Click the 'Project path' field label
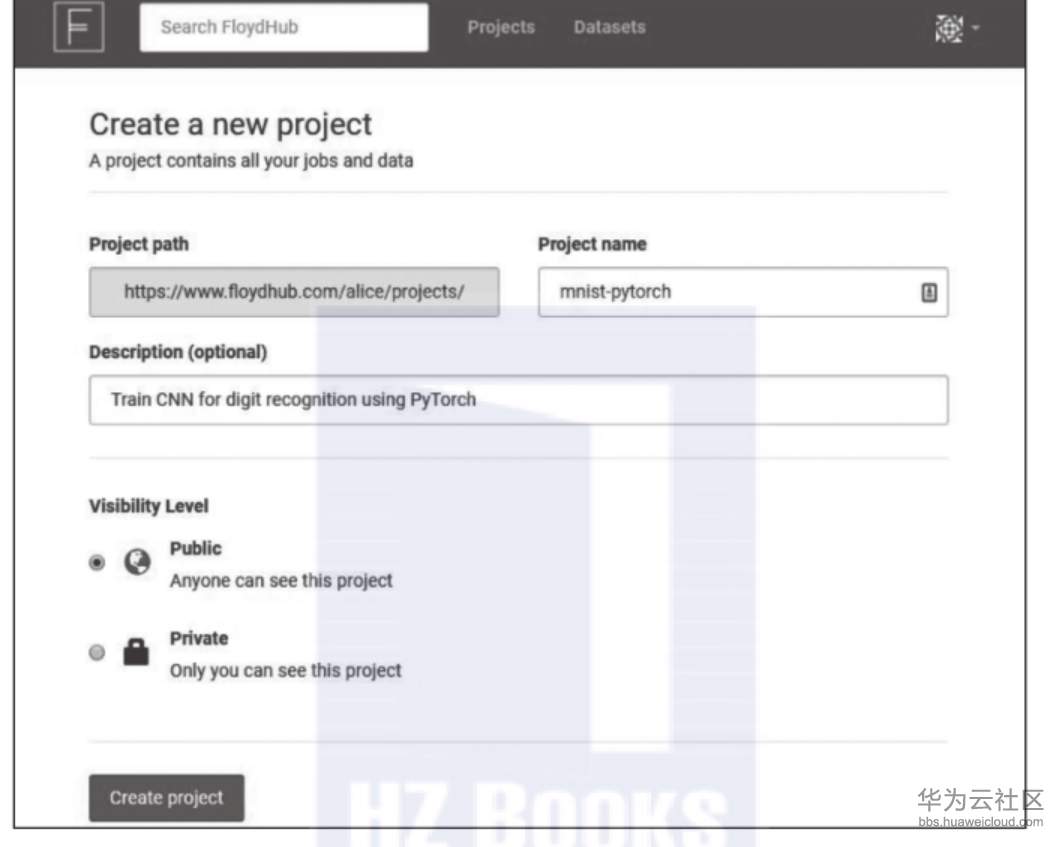 pos(139,244)
